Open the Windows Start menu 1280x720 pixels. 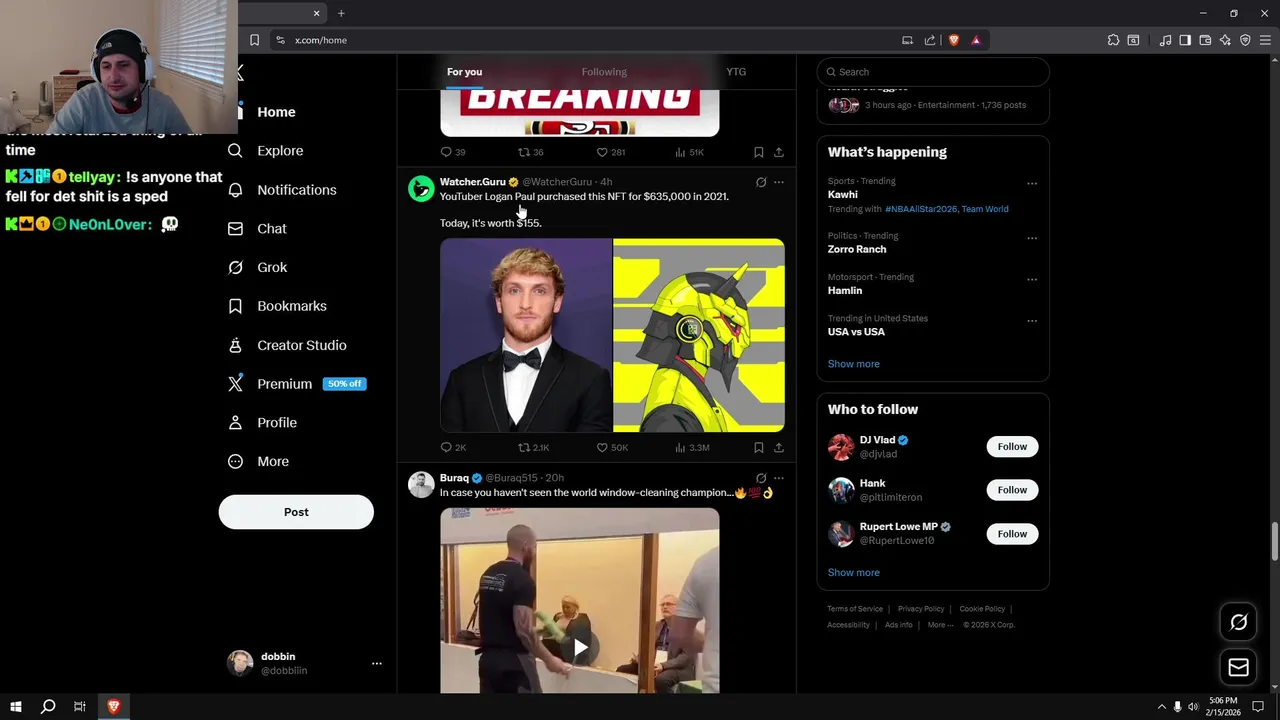tap(16, 706)
